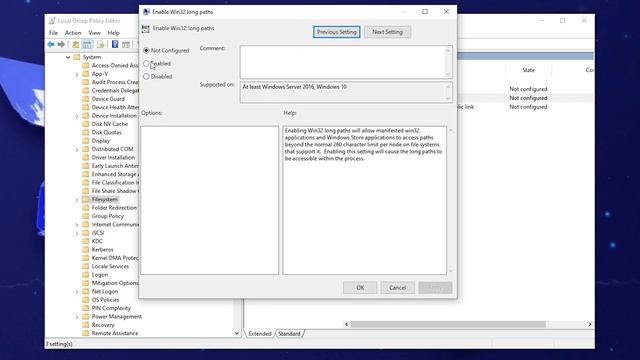Click OK in the policy dialog
This screenshot has height=360, width=640.
tap(360, 288)
